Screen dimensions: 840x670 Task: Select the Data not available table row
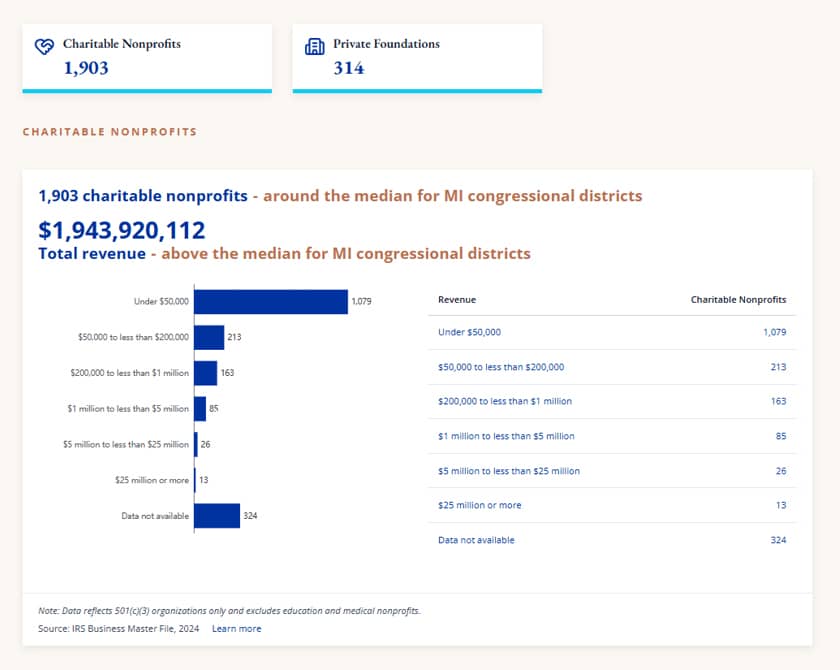[612, 540]
